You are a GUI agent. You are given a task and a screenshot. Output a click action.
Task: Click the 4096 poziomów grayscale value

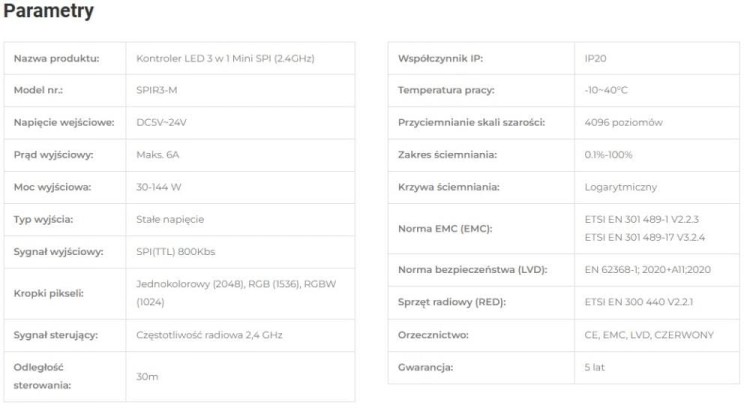point(623,122)
